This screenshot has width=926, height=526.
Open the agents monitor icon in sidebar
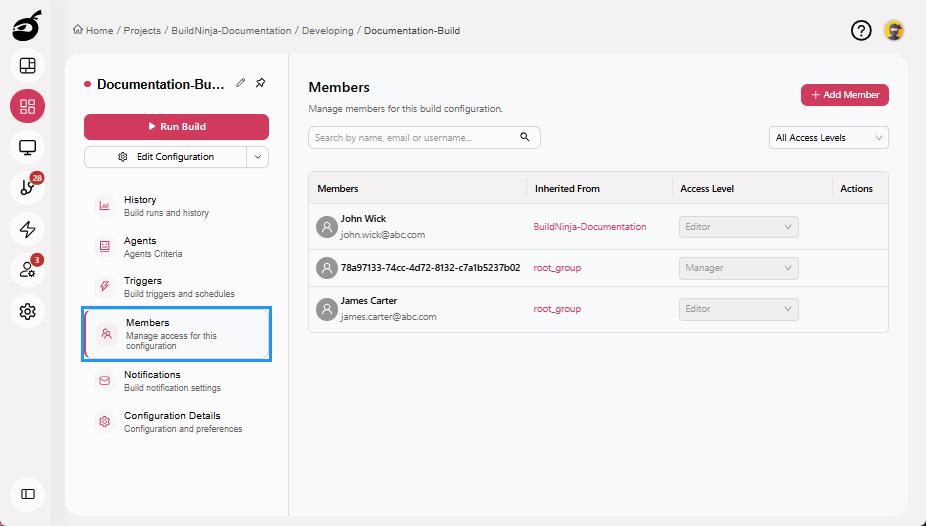tap(28, 147)
